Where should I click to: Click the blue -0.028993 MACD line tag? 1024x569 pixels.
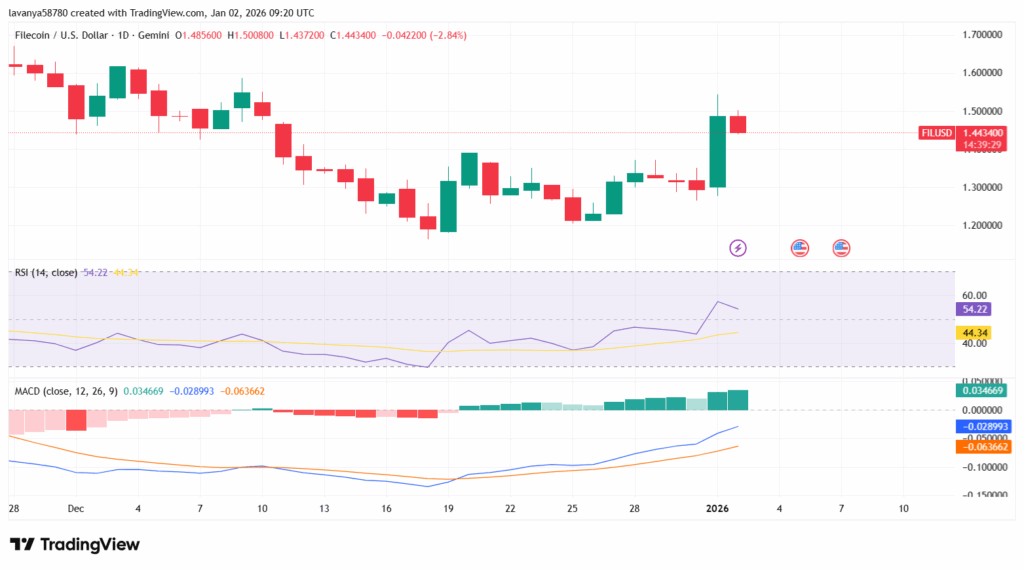pyautogui.click(x=982, y=426)
